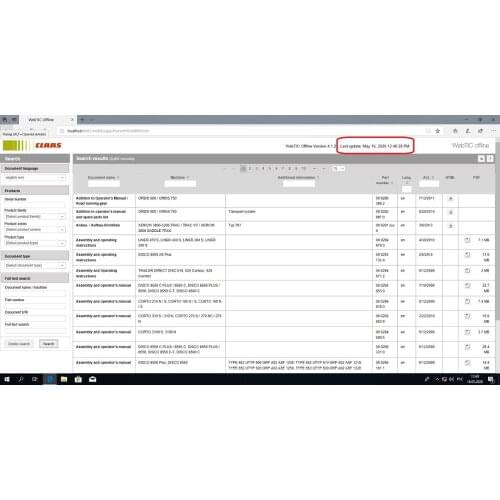Open the 28.4 MB PDF document
The width and height of the screenshot is (500, 500).
click(468, 347)
